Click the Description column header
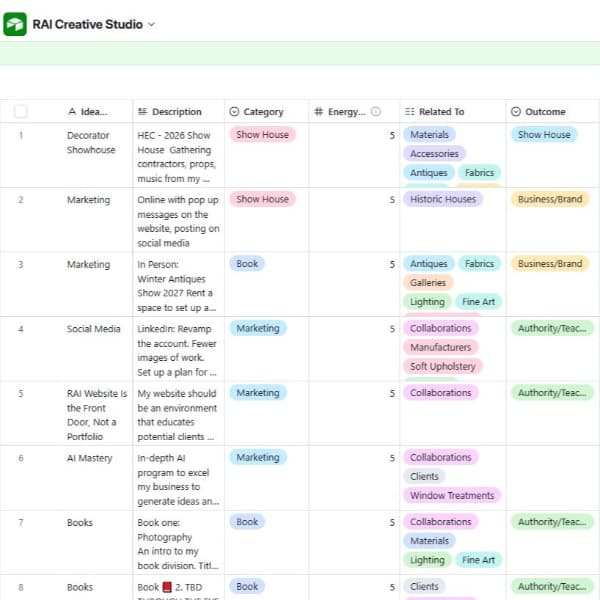This screenshot has height=600, width=600. (x=178, y=112)
